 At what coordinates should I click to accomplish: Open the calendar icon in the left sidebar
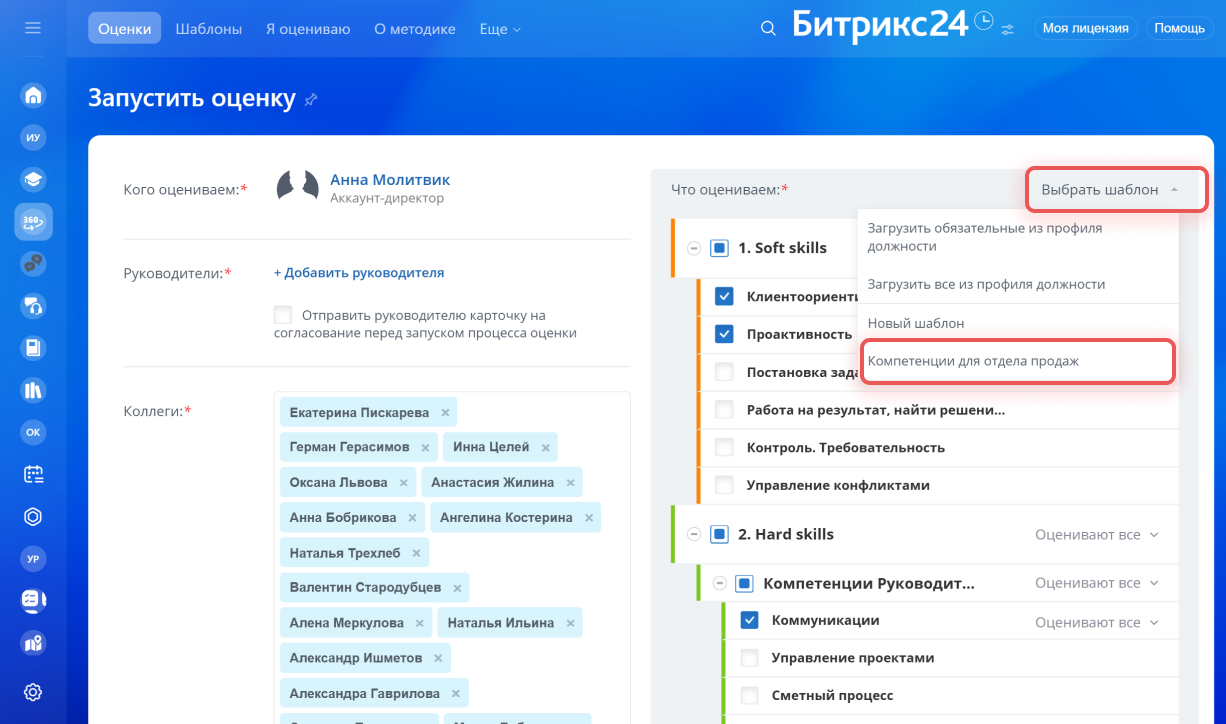click(33, 474)
